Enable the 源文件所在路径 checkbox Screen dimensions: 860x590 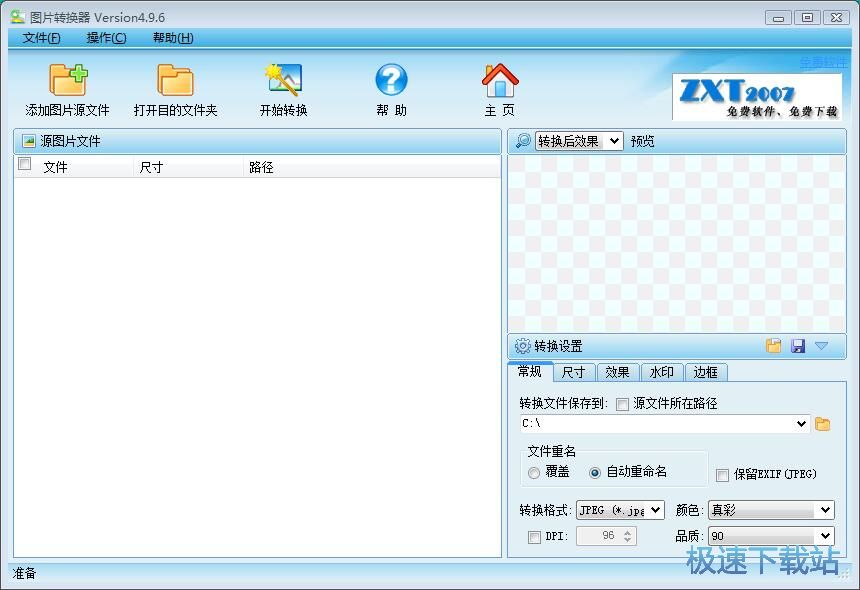coord(621,403)
